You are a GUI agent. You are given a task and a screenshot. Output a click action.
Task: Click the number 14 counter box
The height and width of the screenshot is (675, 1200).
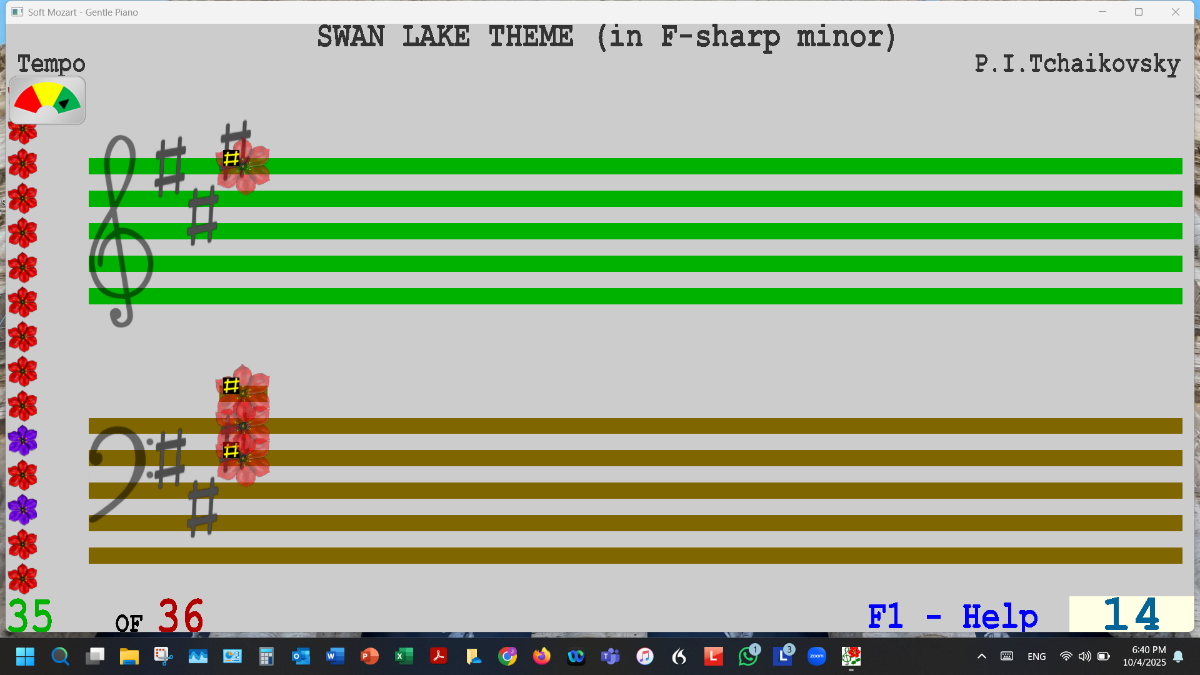[1130, 615]
